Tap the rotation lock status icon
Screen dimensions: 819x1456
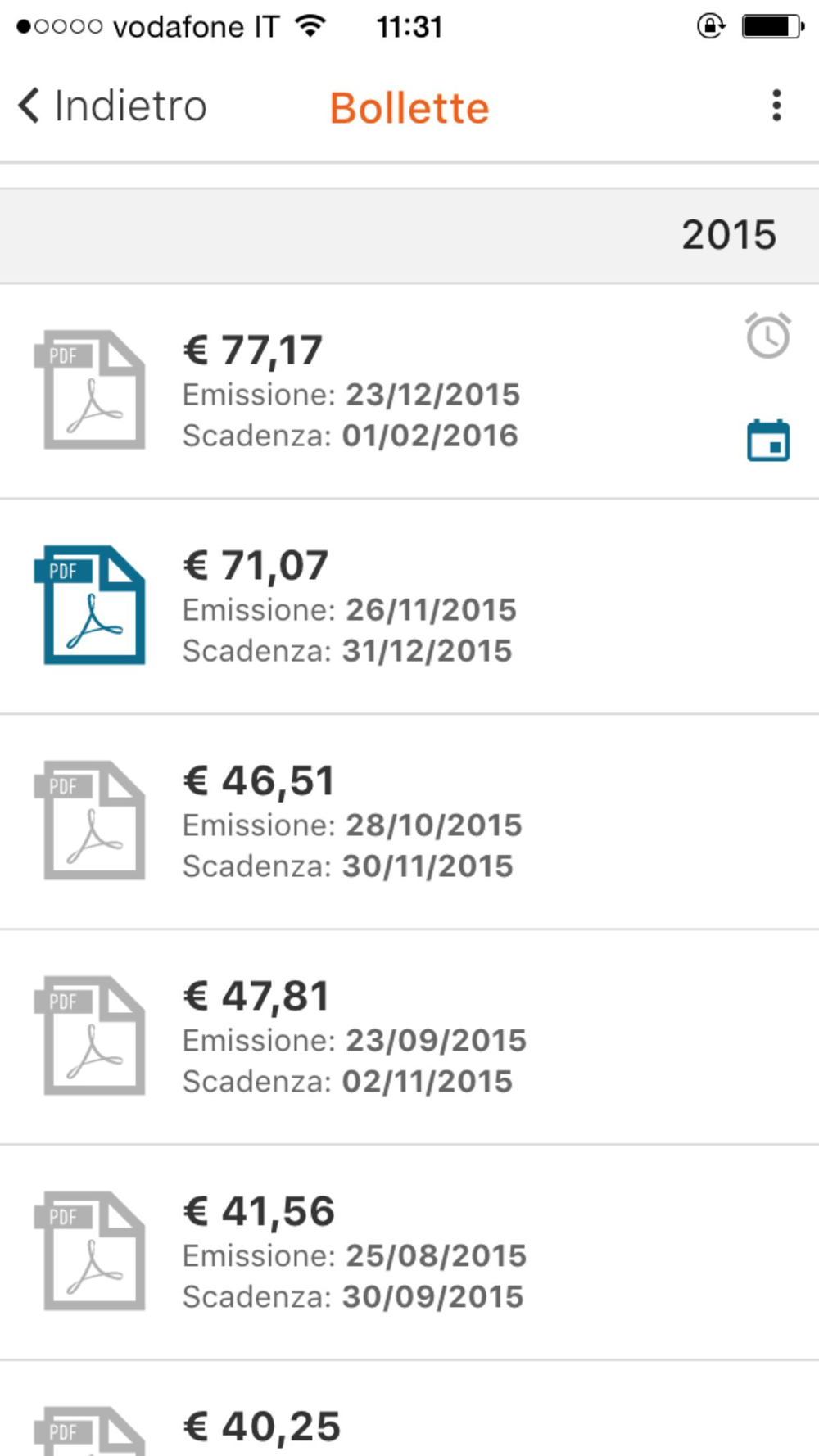point(710,27)
